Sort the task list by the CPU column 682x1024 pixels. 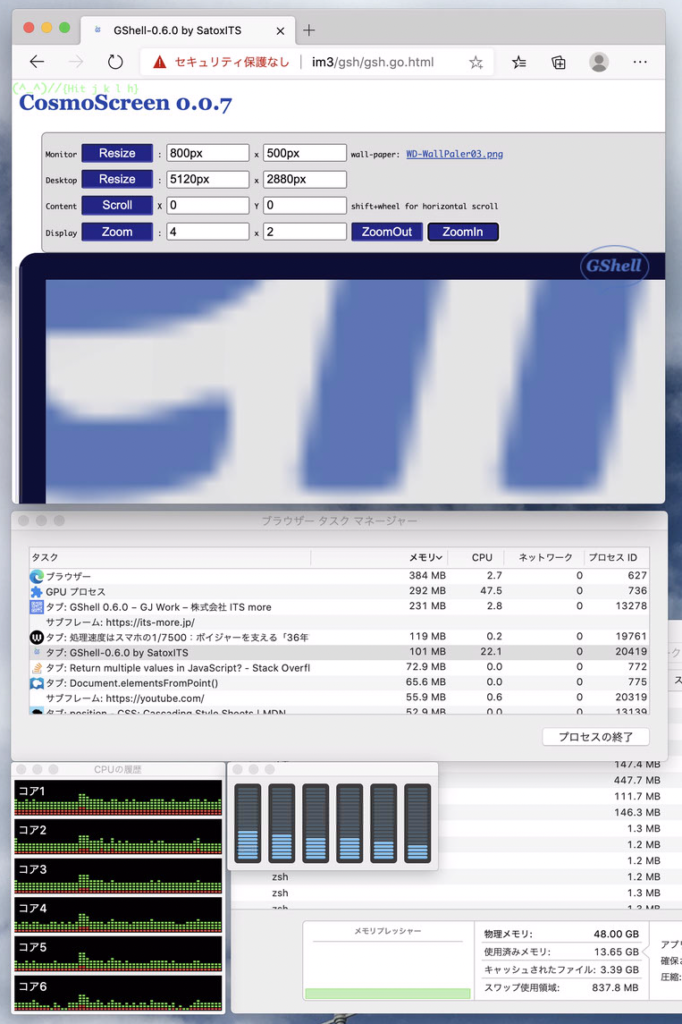pyautogui.click(x=482, y=557)
